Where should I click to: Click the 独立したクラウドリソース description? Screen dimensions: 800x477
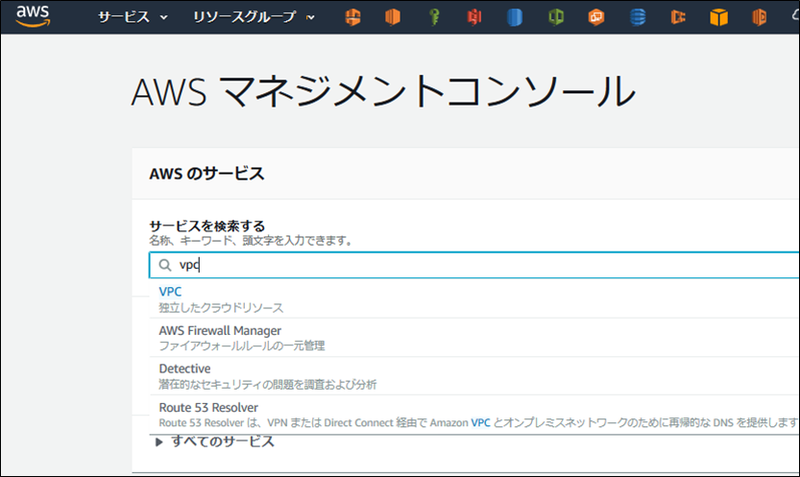point(221,308)
